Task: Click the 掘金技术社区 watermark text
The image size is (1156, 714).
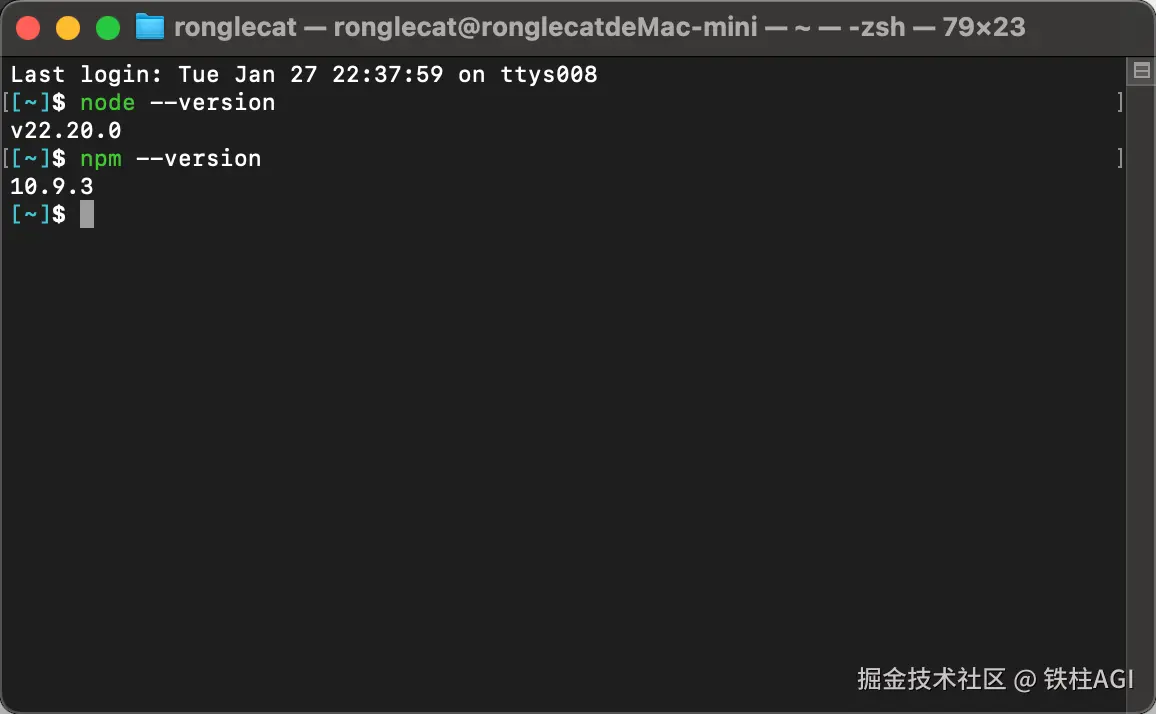Action: tap(930, 680)
